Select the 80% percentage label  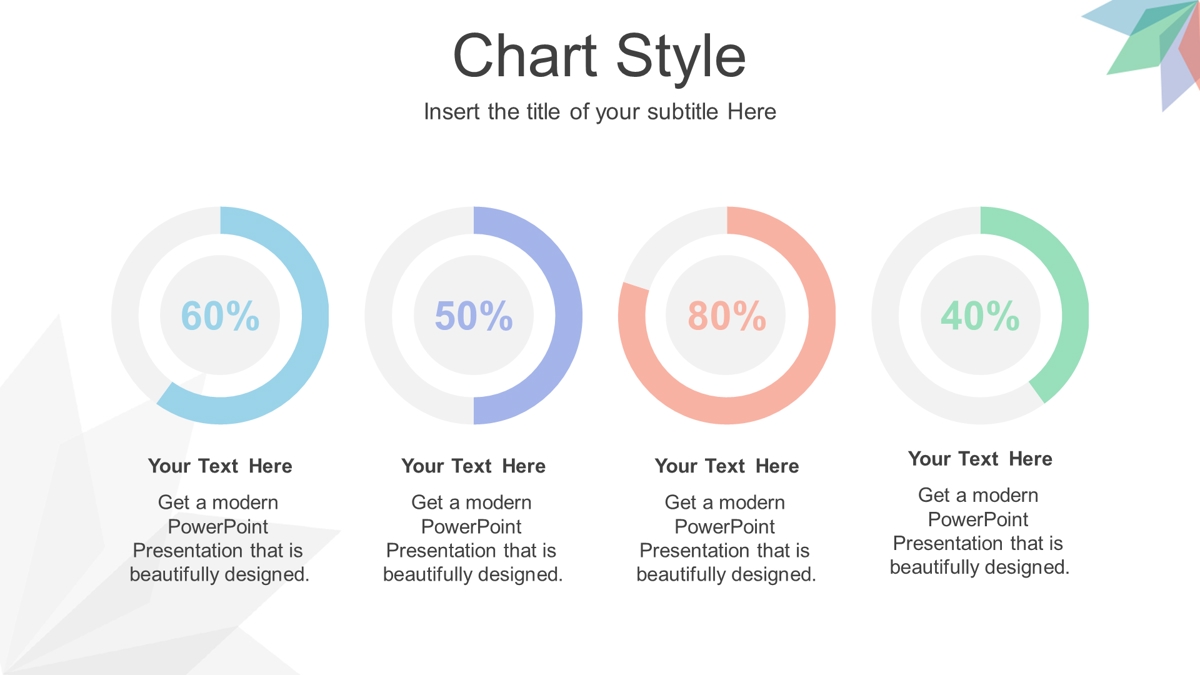[x=727, y=316]
